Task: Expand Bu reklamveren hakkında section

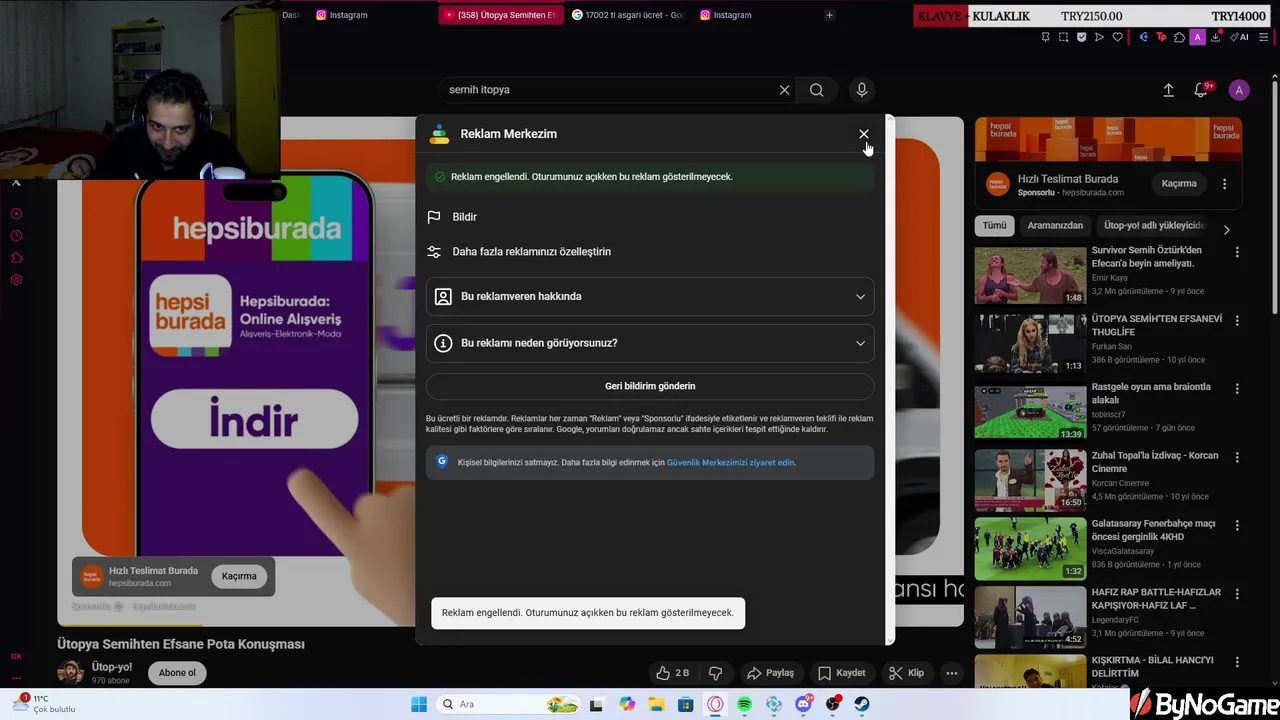Action: tap(650, 296)
